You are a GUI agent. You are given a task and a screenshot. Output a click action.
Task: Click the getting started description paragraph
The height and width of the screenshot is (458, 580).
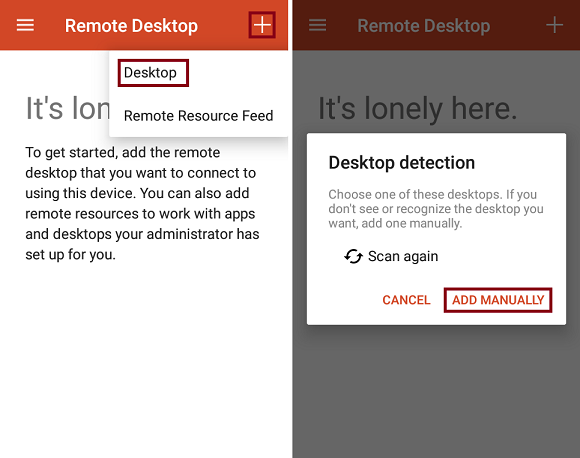click(142, 203)
